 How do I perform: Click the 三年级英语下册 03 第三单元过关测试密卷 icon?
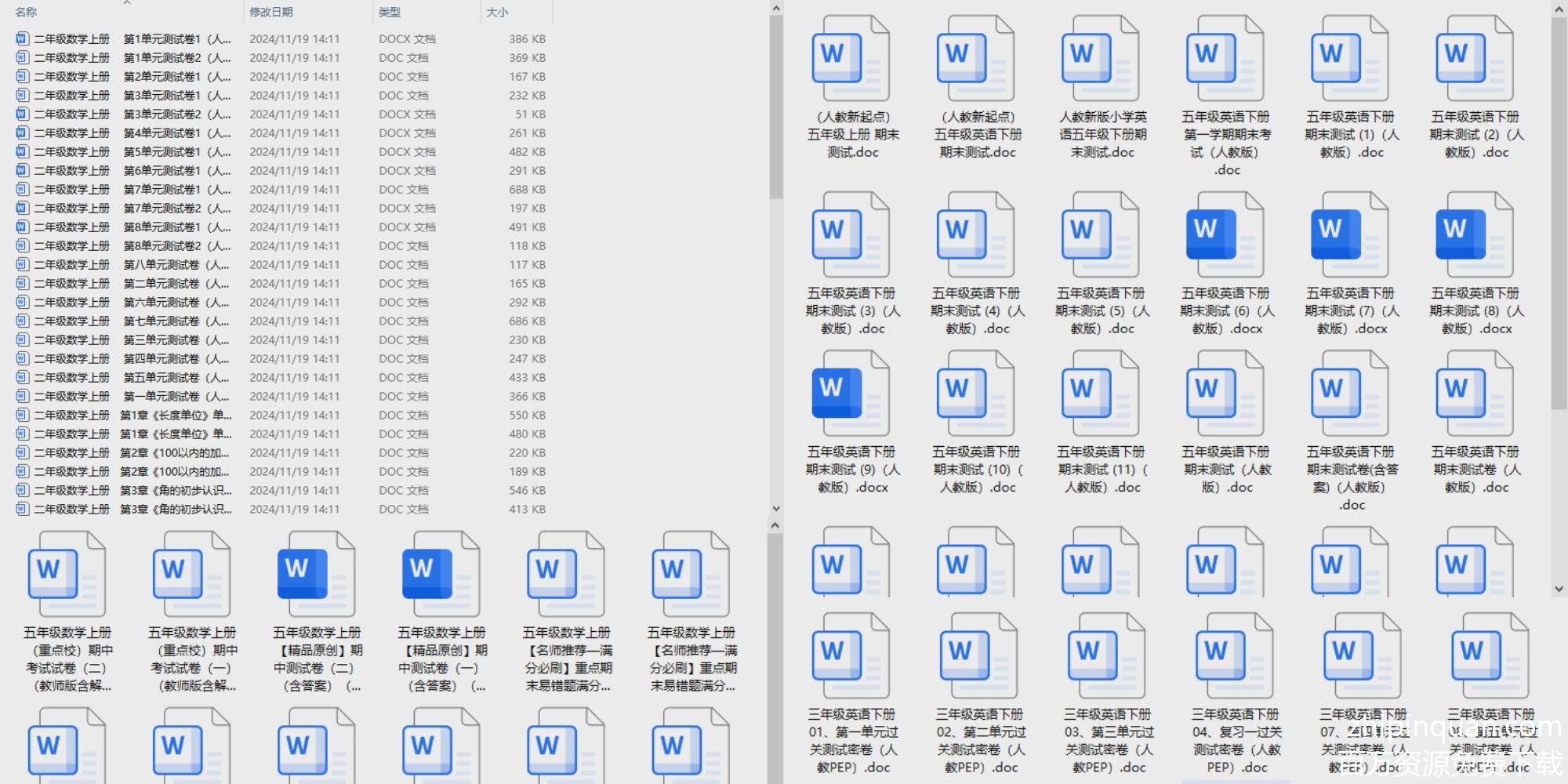[x=1106, y=657]
